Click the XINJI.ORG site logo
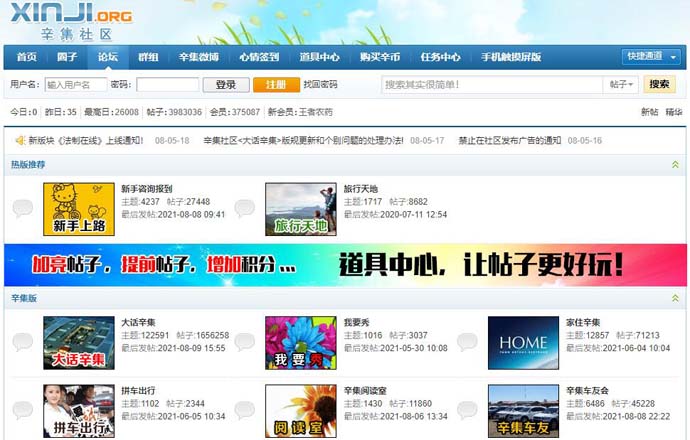This screenshot has width=690, height=440. click(68, 22)
